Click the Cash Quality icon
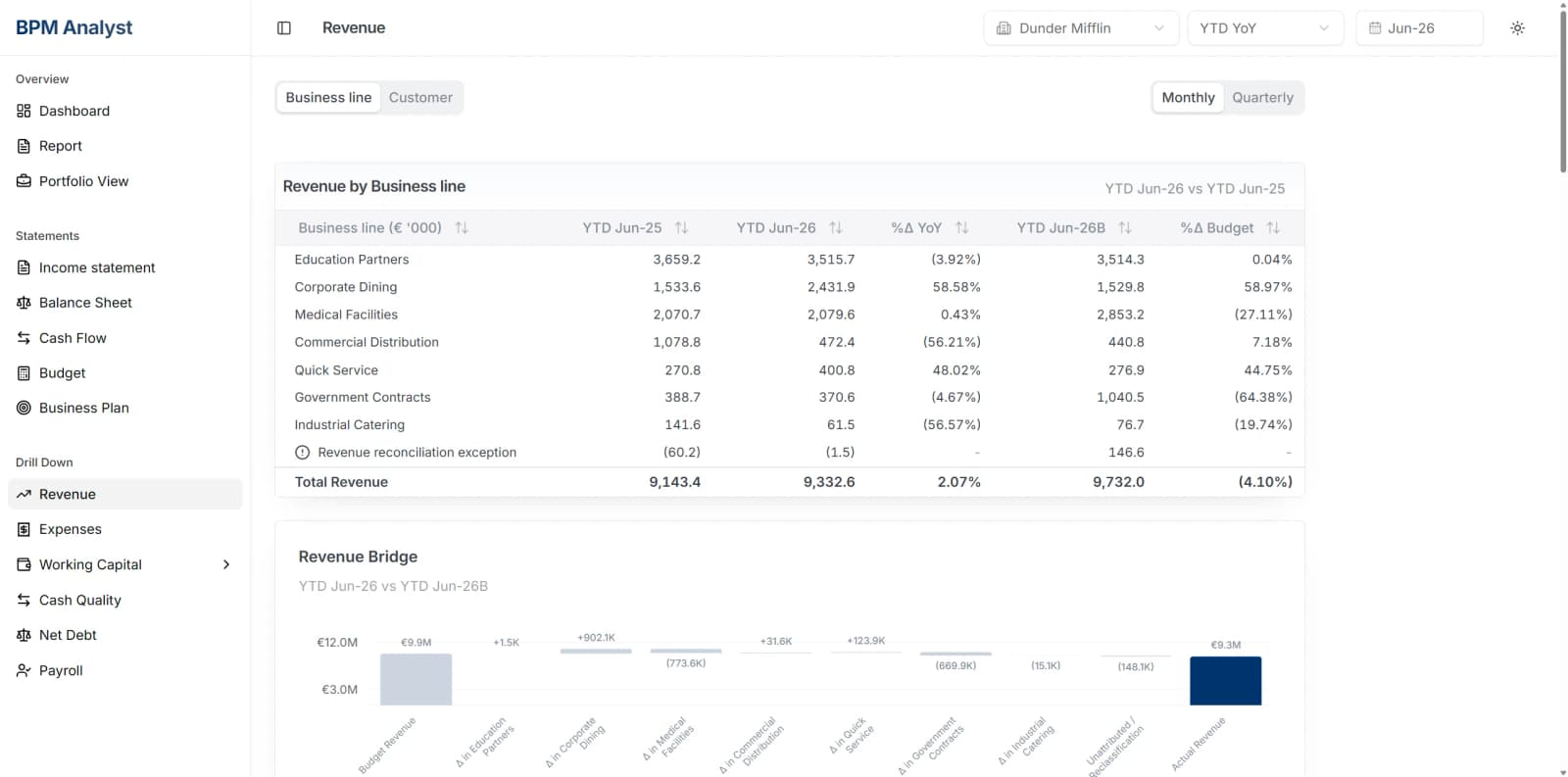The image size is (1568, 777). coord(24,600)
